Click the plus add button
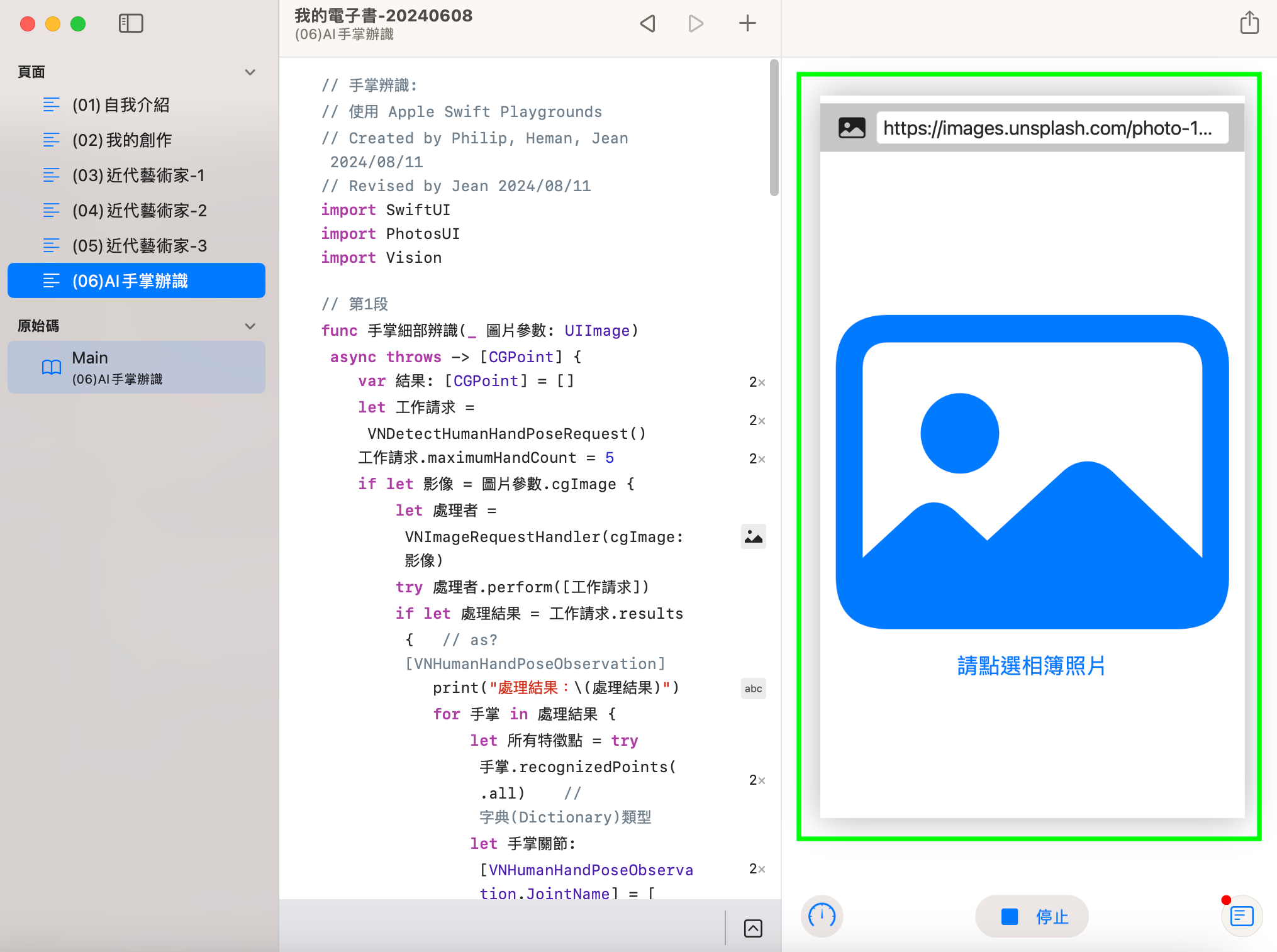 [747, 23]
